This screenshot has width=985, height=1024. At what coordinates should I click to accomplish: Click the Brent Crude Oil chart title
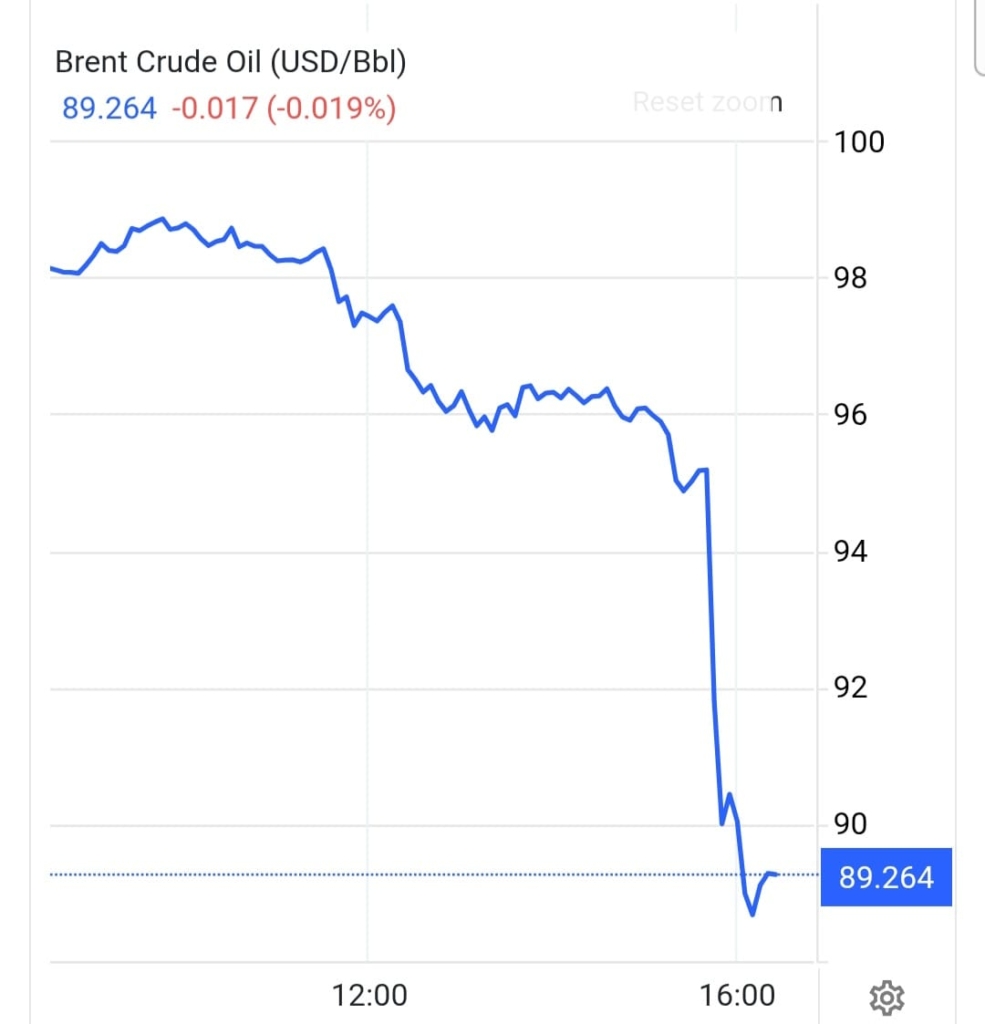pyautogui.click(x=230, y=62)
